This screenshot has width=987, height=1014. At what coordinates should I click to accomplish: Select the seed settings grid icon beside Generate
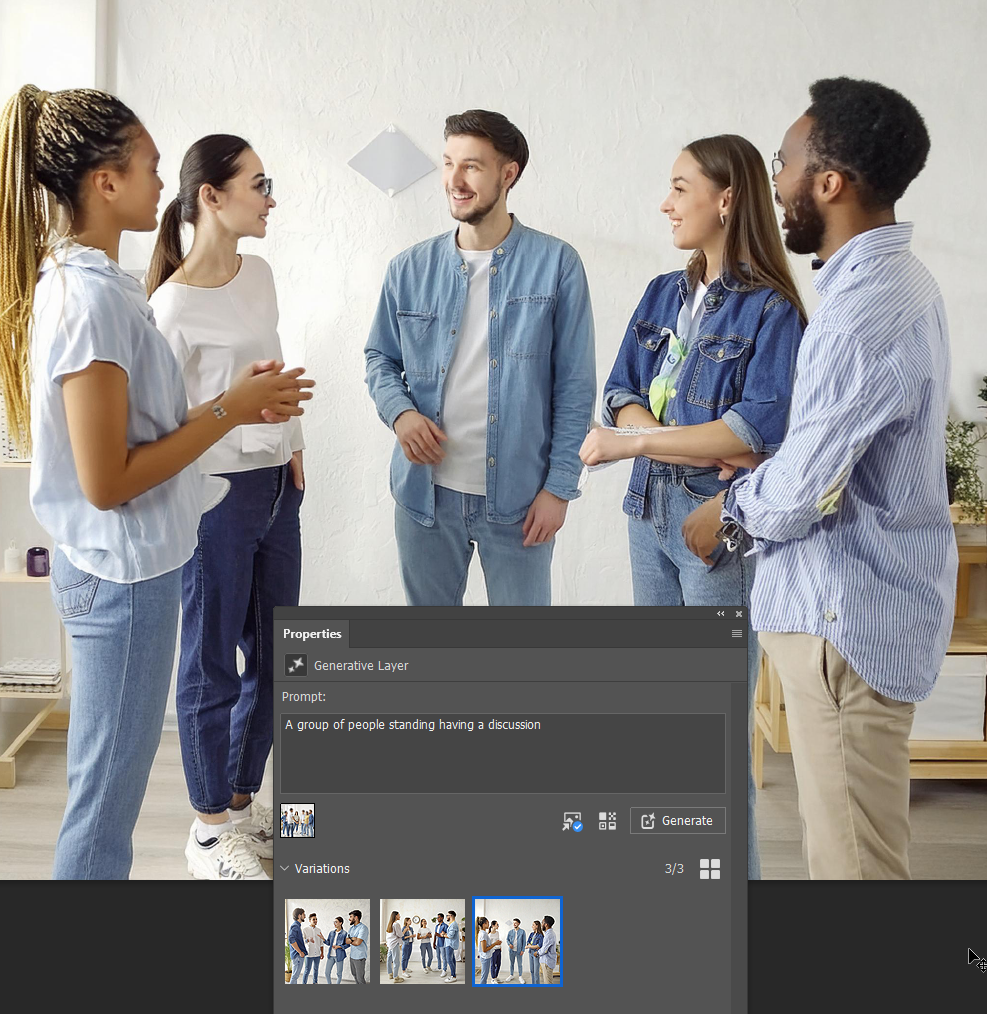(607, 820)
